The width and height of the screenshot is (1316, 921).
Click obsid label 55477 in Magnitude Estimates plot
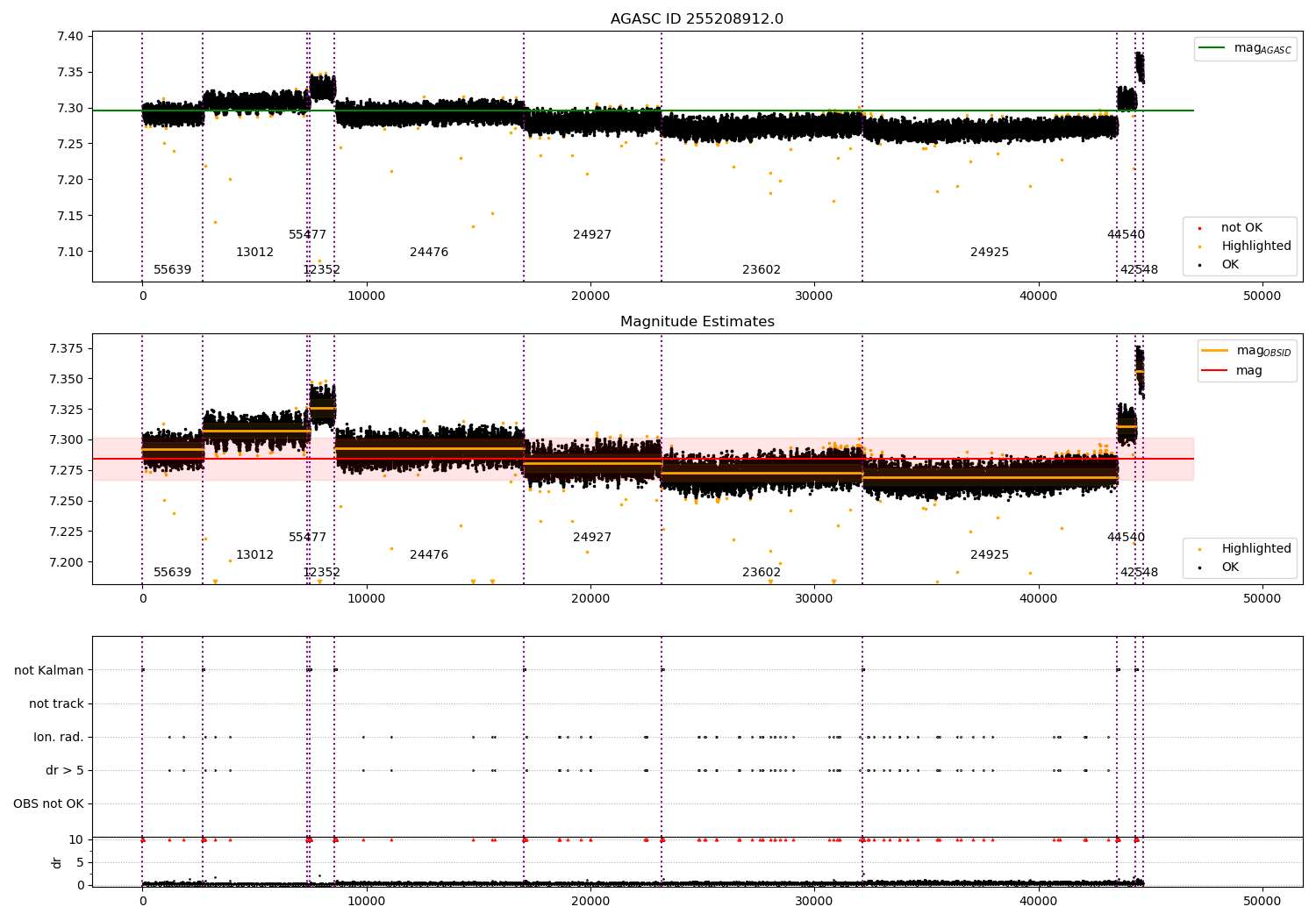(x=307, y=538)
